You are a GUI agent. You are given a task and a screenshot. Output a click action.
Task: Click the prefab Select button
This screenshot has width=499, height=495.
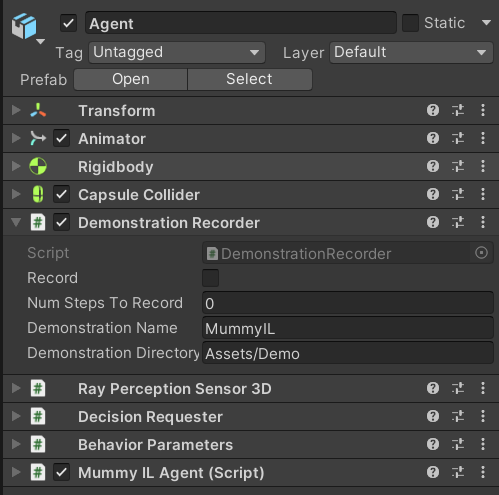coord(250,80)
